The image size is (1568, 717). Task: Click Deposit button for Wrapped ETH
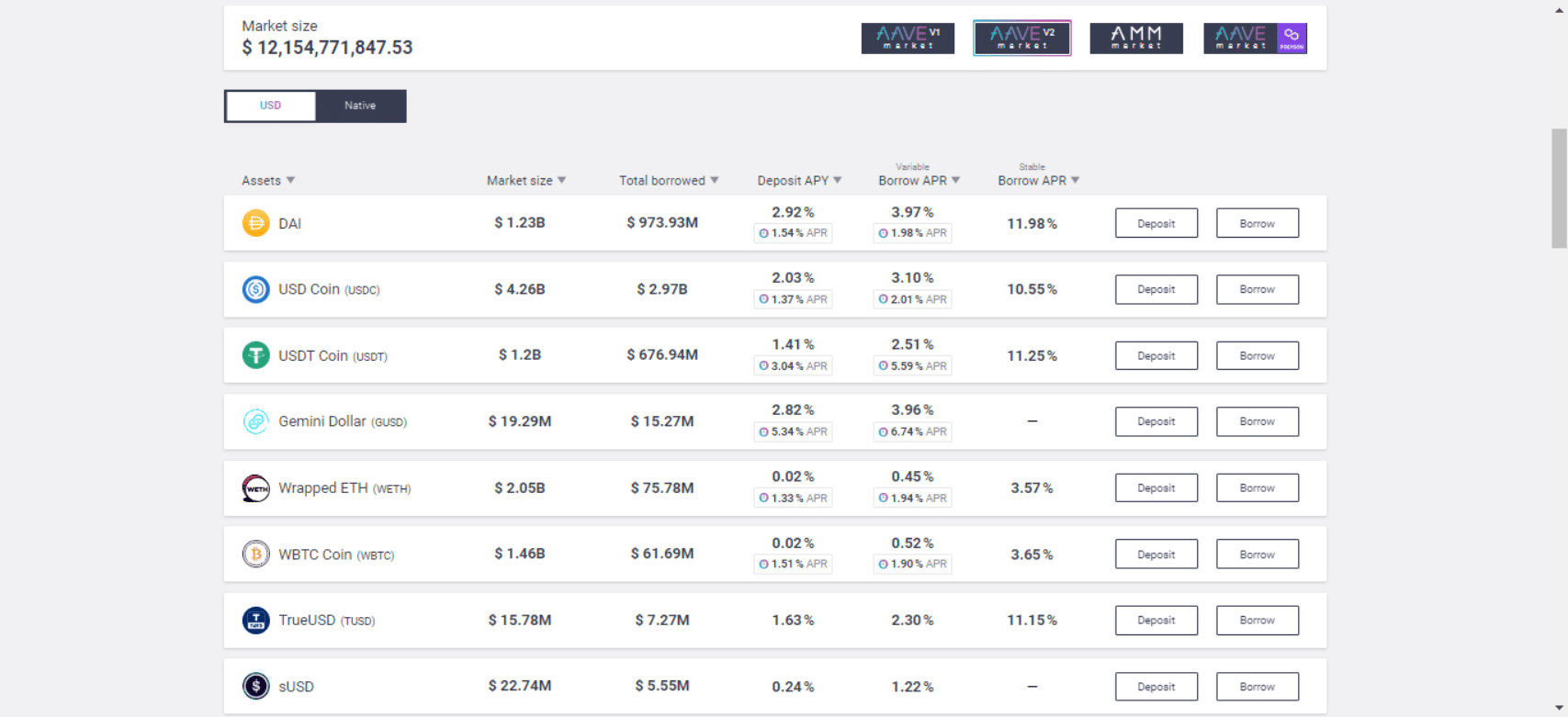pyautogui.click(x=1156, y=487)
